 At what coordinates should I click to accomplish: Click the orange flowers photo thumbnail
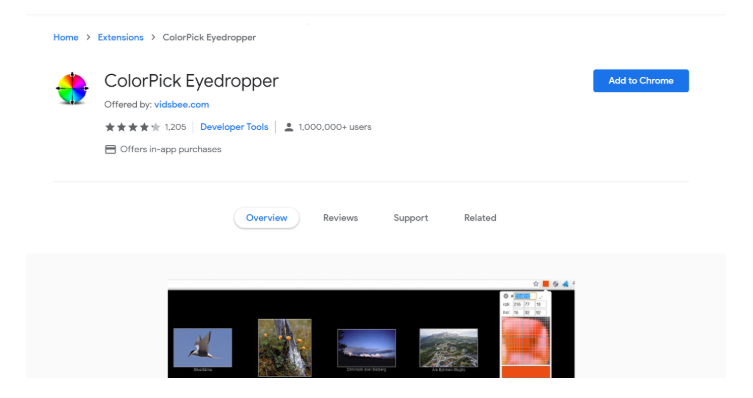click(285, 348)
